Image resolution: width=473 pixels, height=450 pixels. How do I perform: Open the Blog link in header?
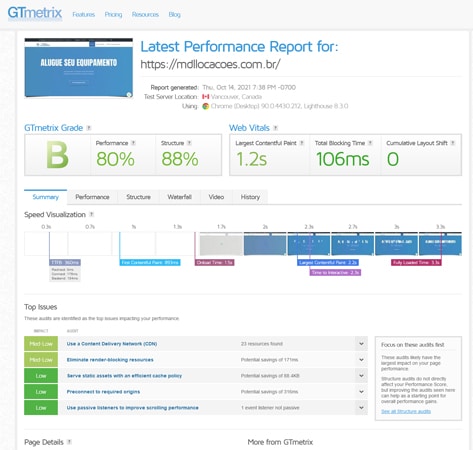174,14
